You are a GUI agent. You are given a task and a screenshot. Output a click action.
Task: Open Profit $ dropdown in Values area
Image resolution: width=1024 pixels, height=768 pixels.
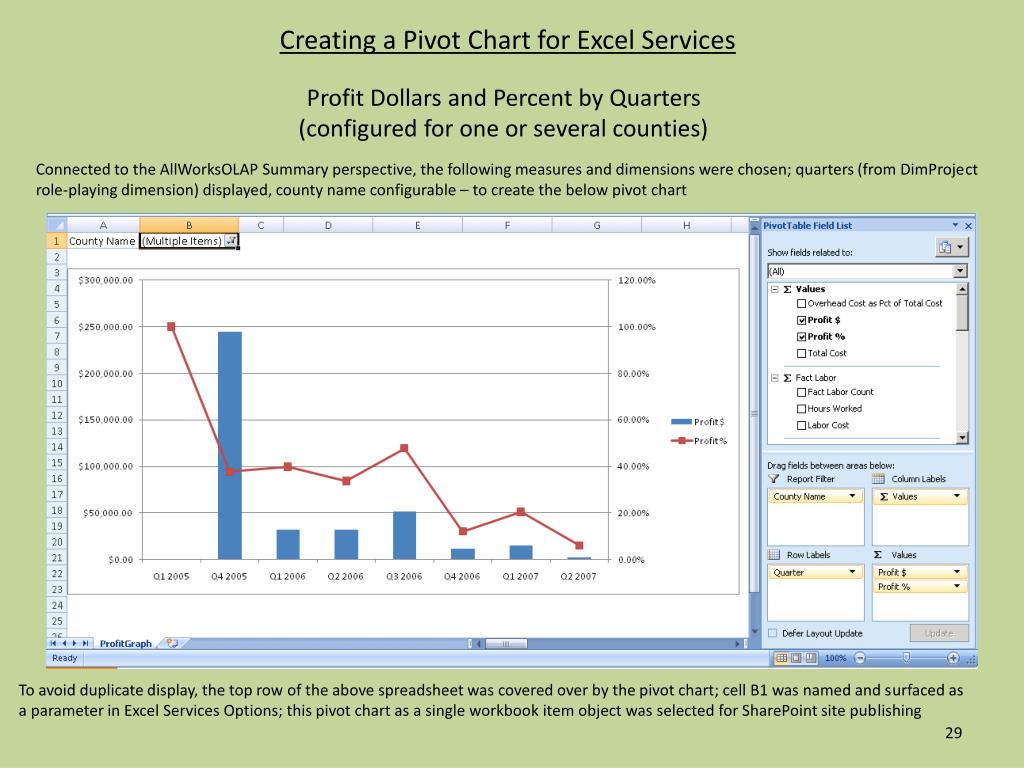tap(957, 572)
